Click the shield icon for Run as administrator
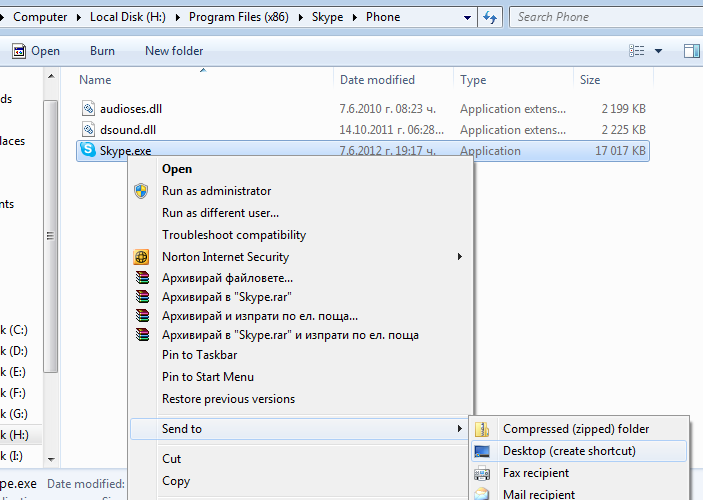The width and height of the screenshot is (703, 500). click(141, 191)
